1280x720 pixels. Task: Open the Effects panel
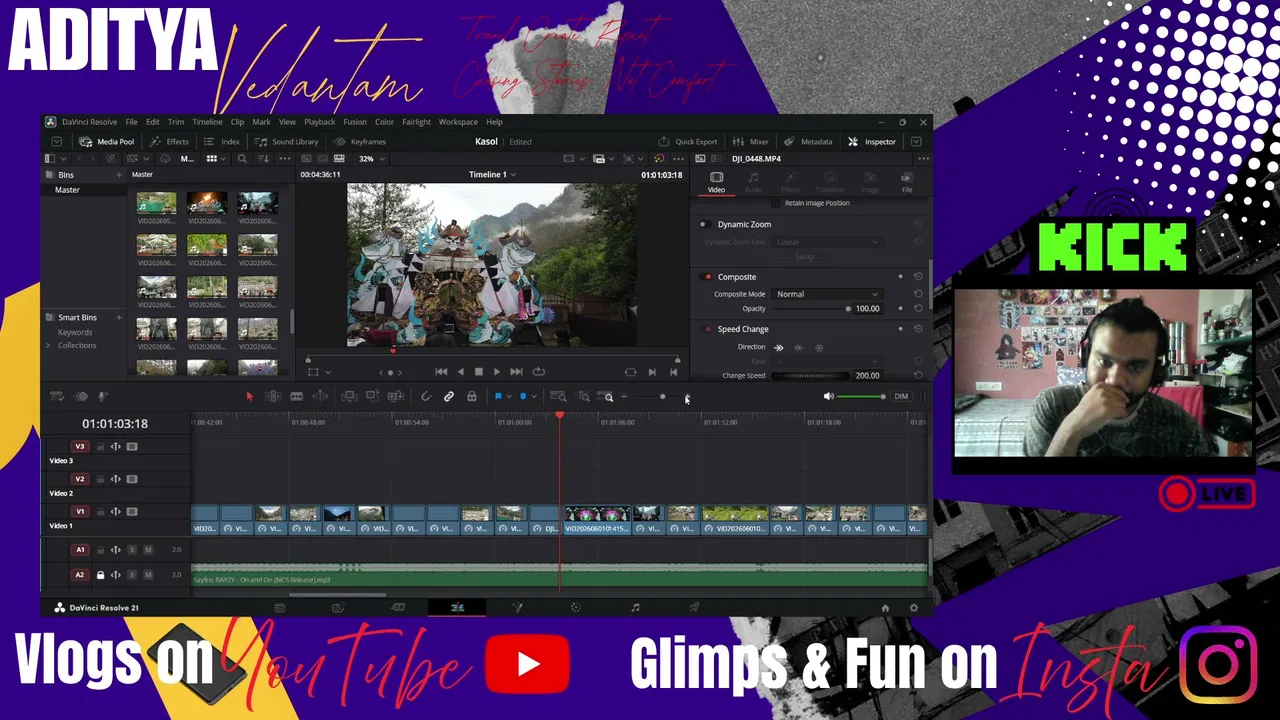[x=170, y=142]
